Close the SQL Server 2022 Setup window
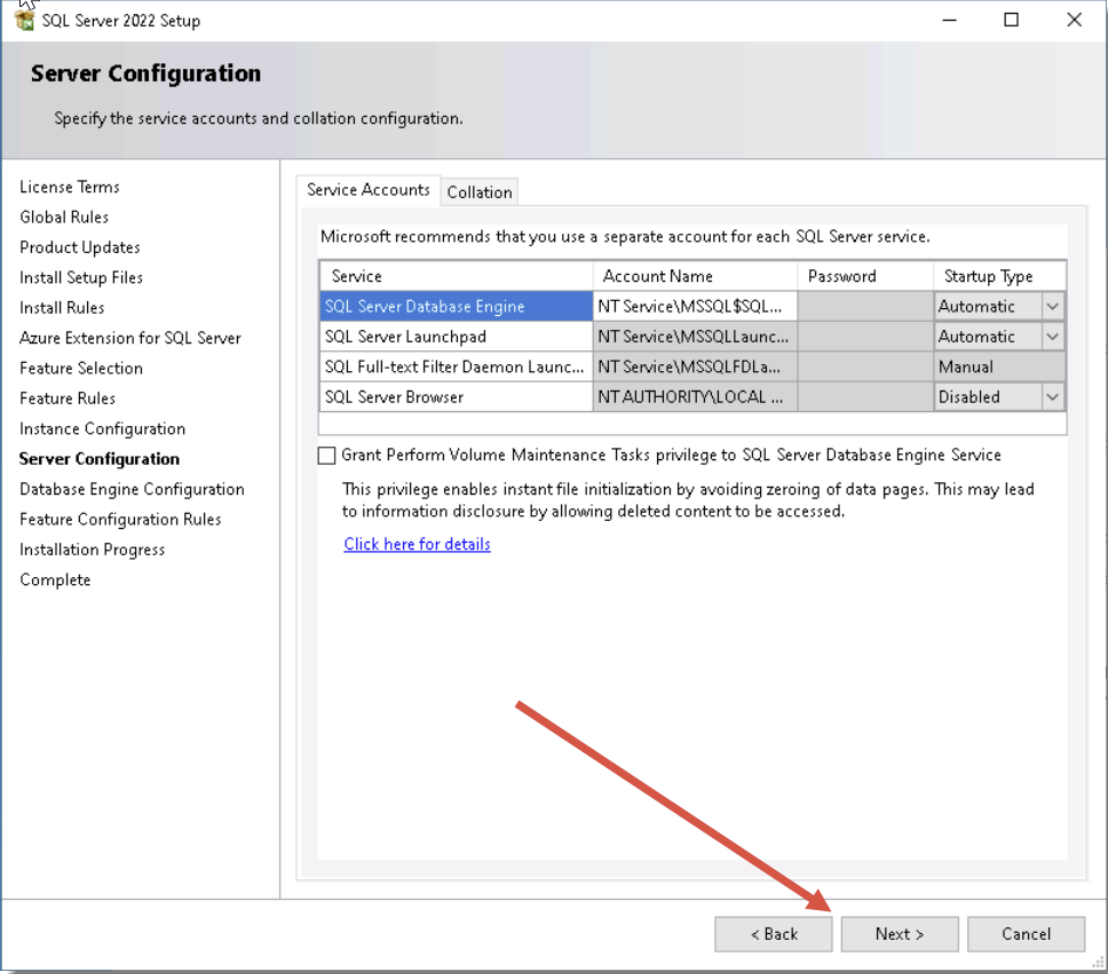This screenshot has width=1108, height=974. pos(1074,20)
